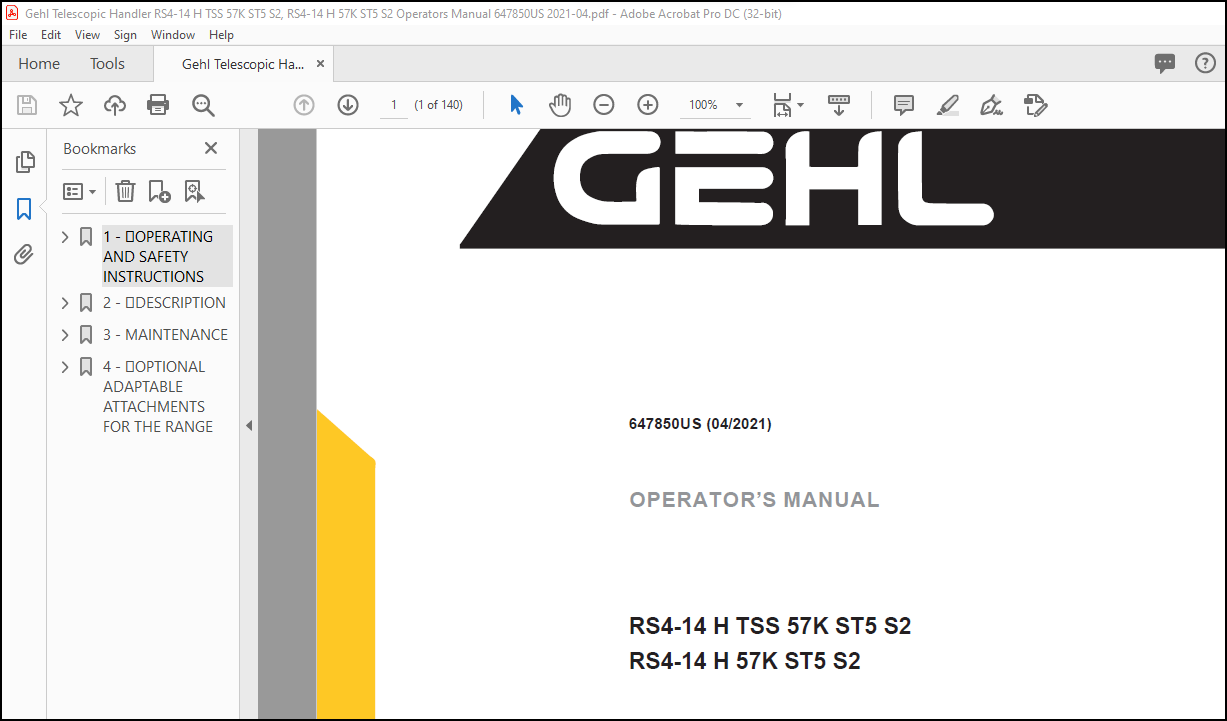Image resolution: width=1227 pixels, height=721 pixels.
Task: Click the RS4-14 H 57K ST5 S2 line
Action: 745,661
